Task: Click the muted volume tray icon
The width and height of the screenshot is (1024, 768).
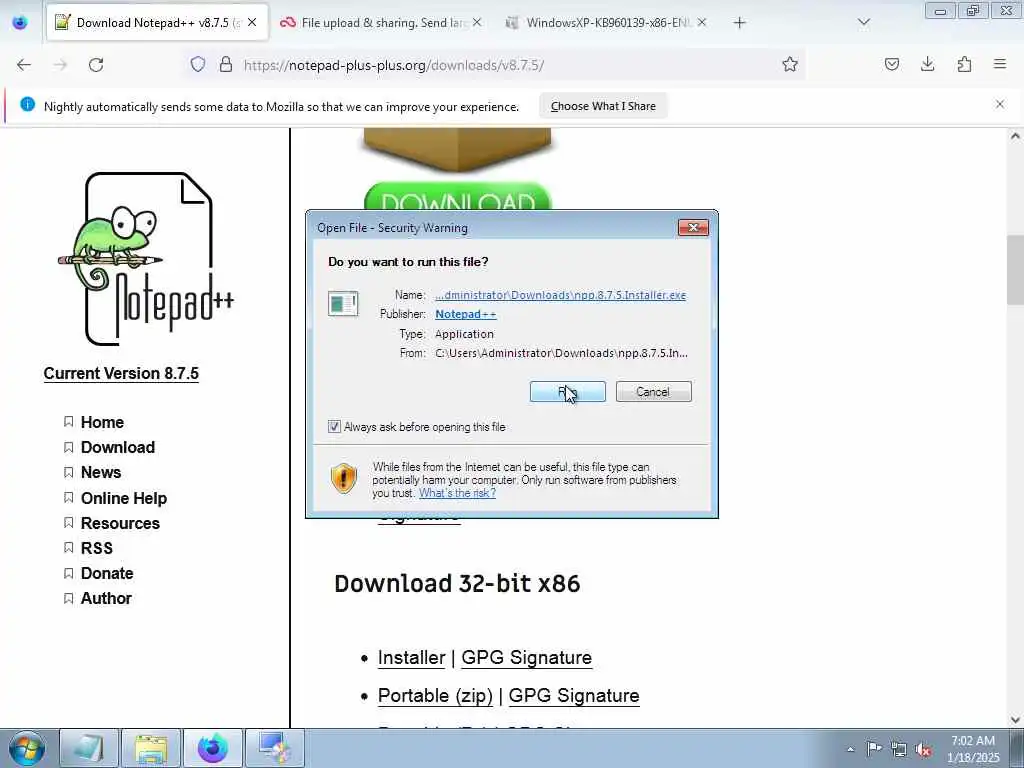Action: pos(923,750)
